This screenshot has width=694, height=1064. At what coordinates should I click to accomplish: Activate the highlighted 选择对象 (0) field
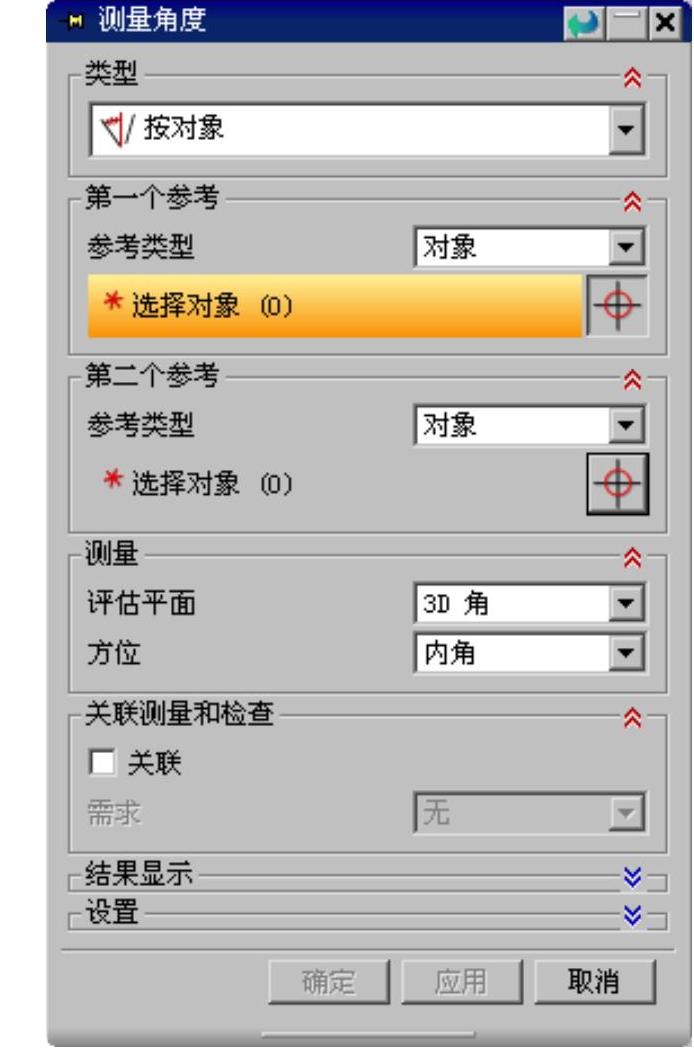[334, 305]
